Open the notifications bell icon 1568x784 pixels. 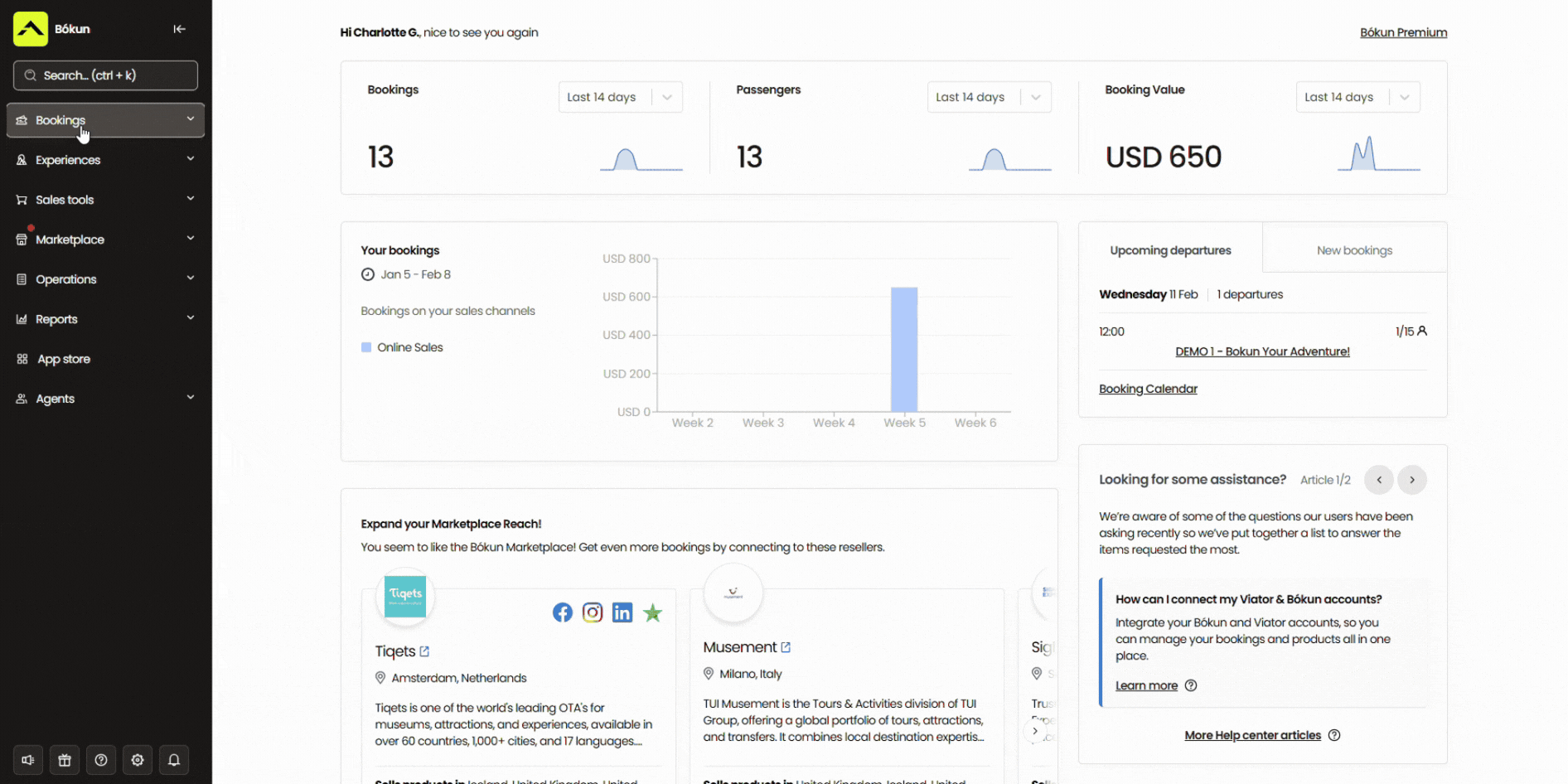[174, 760]
